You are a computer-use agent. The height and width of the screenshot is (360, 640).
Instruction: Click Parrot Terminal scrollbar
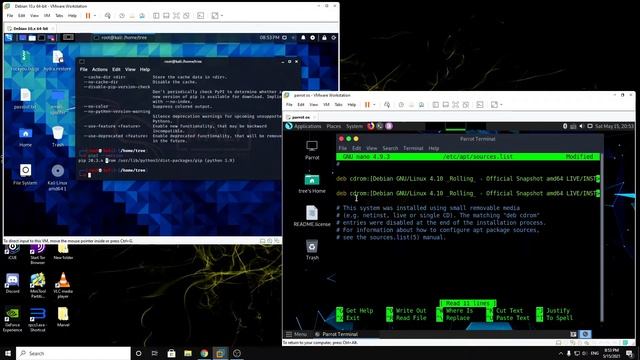pyautogui.click(x=601, y=237)
